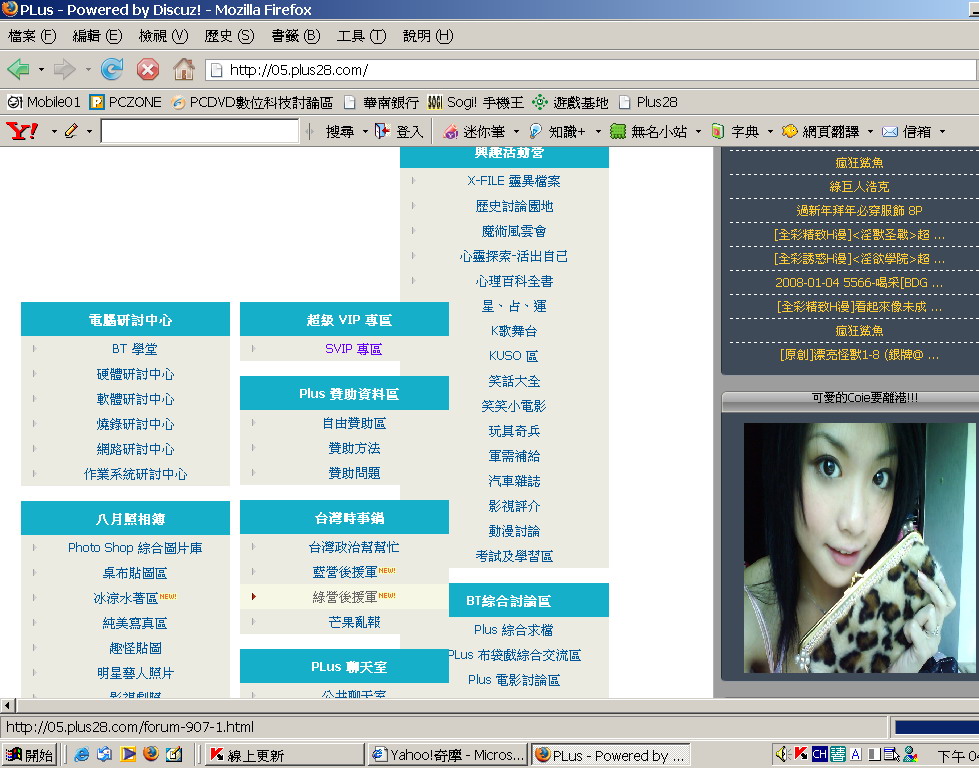Click inside the URL address bar

tap(590, 70)
